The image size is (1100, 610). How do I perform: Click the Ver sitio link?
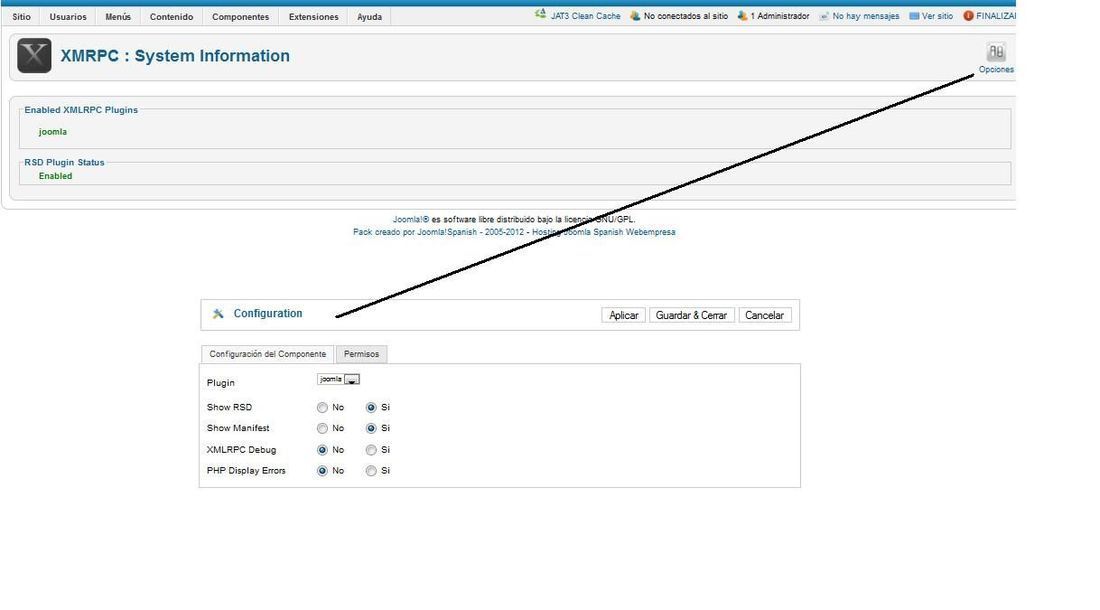click(x=937, y=16)
